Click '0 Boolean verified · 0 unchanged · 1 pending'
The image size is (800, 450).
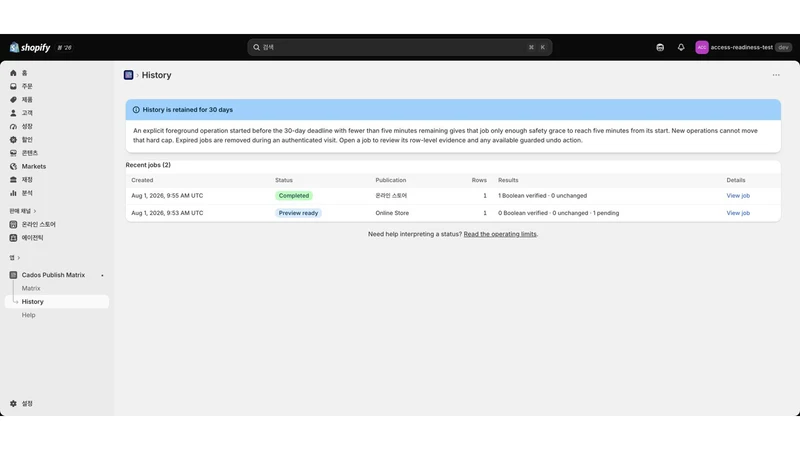(559, 213)
